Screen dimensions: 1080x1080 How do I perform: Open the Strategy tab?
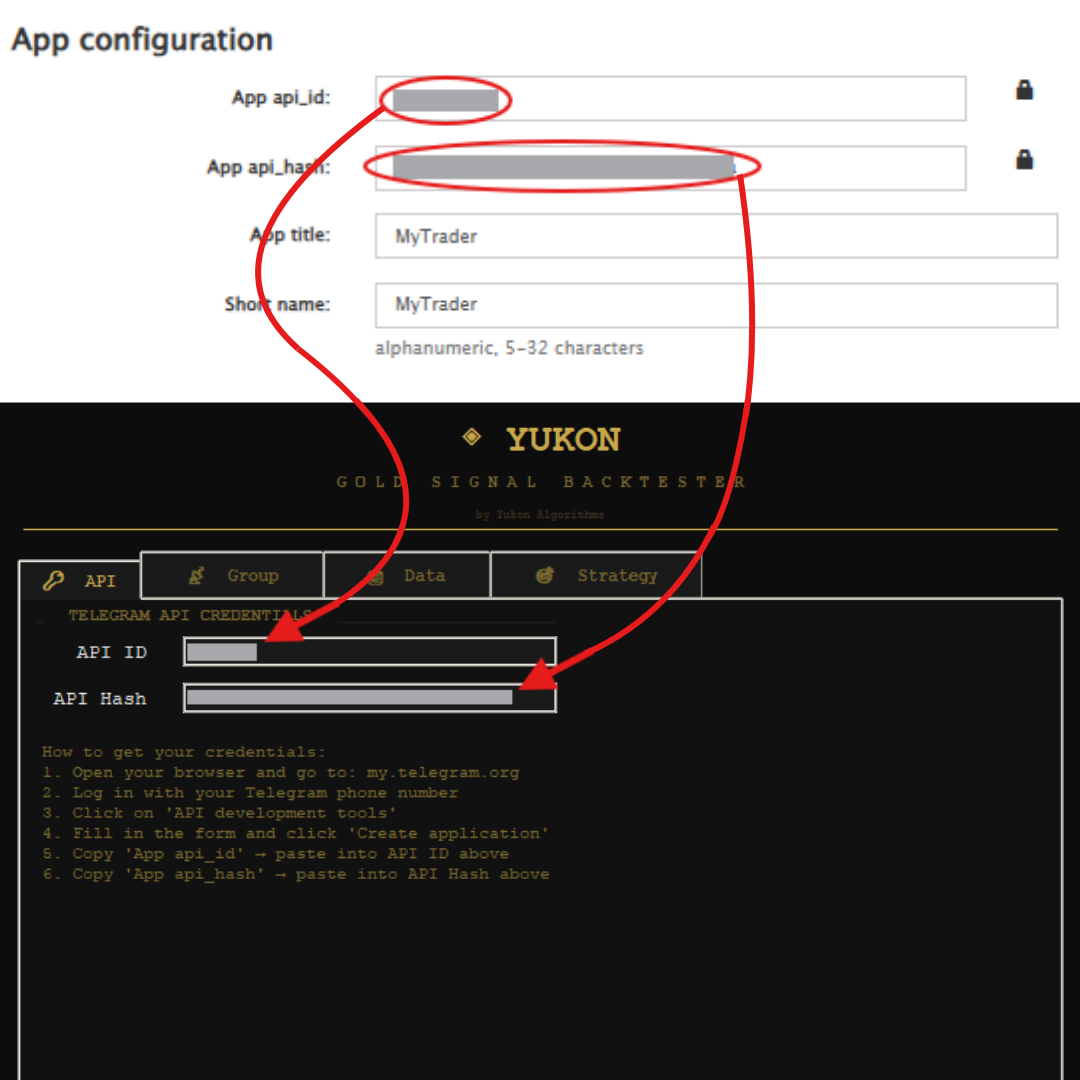(596, 575)
